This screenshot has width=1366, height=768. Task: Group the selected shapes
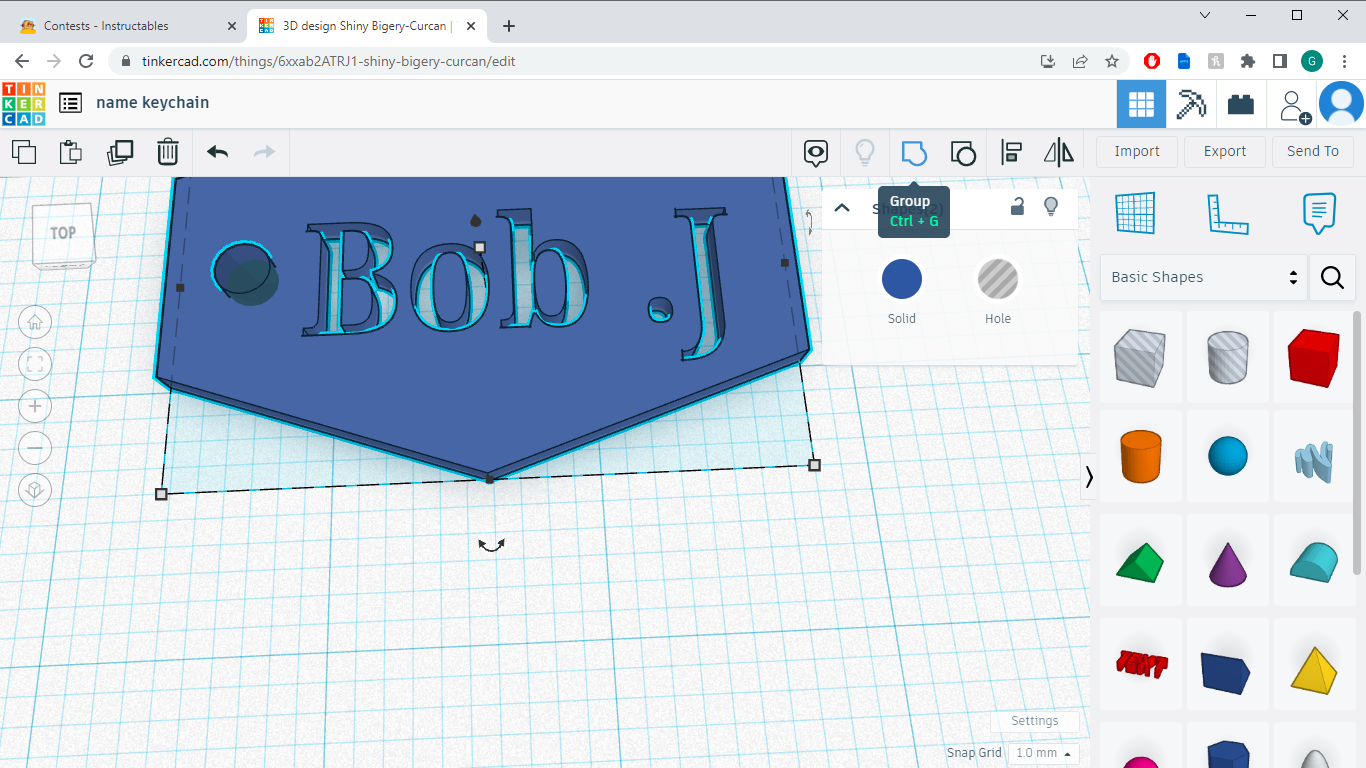(914, 152)
